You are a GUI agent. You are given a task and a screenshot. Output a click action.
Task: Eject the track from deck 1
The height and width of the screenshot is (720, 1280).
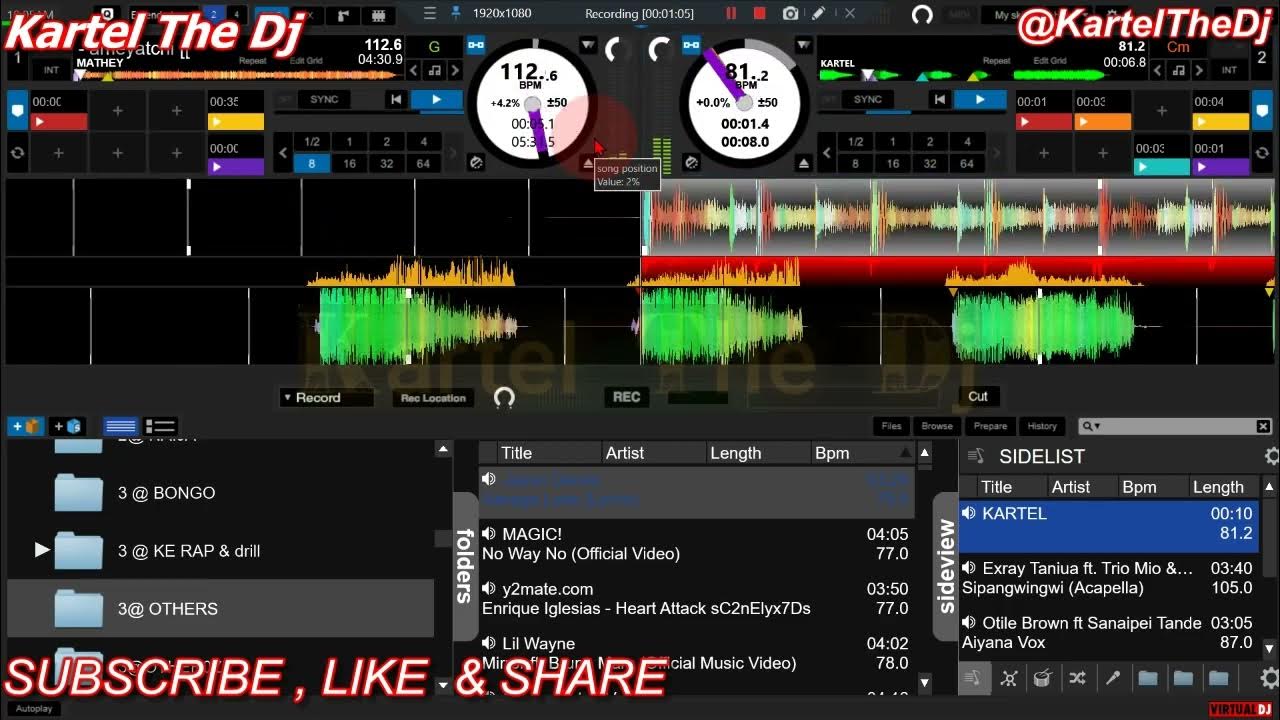click(x=589, y=162)
